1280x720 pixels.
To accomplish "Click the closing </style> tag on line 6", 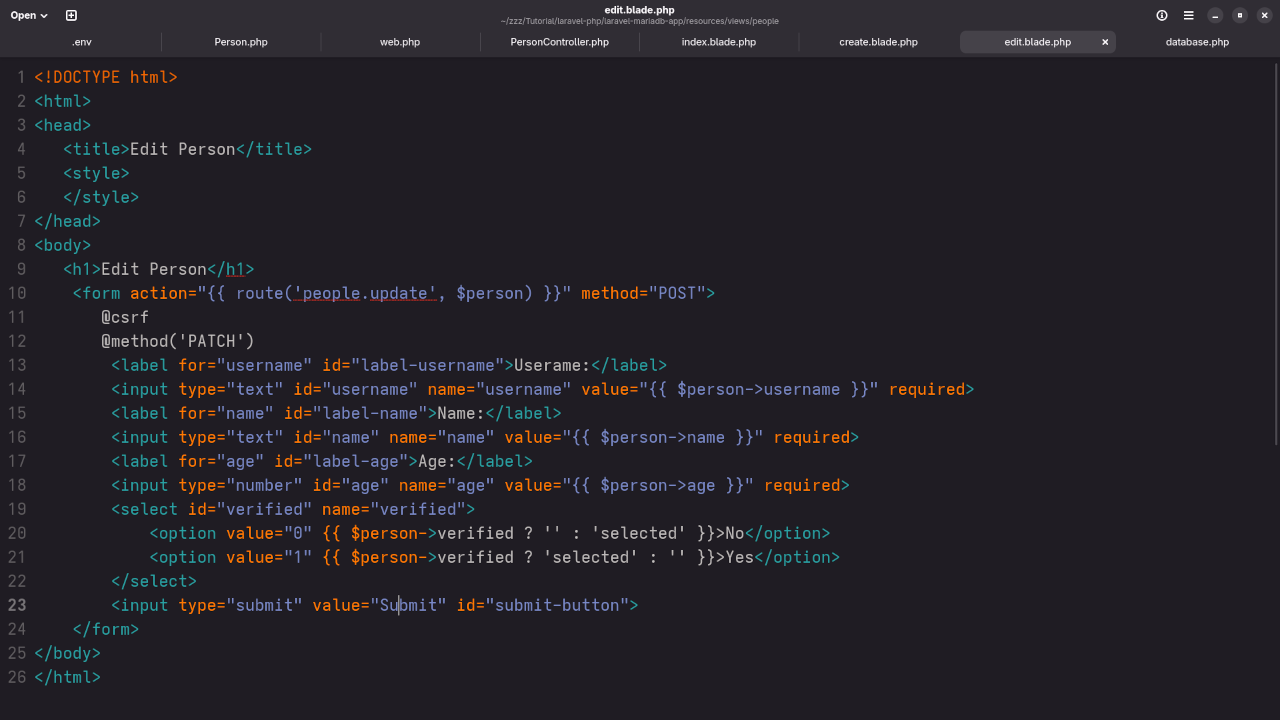I will pyautogui.click(x=101, y=197).
